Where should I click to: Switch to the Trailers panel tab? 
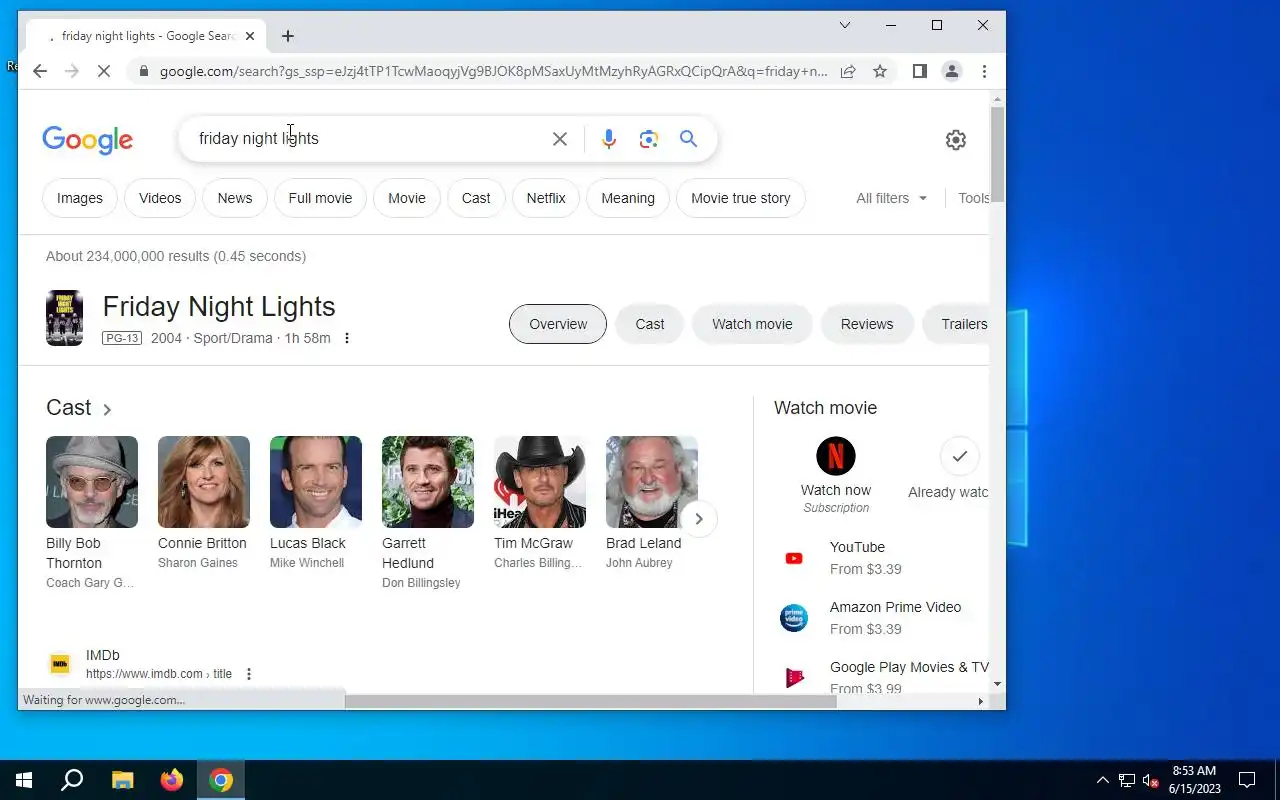958,324
